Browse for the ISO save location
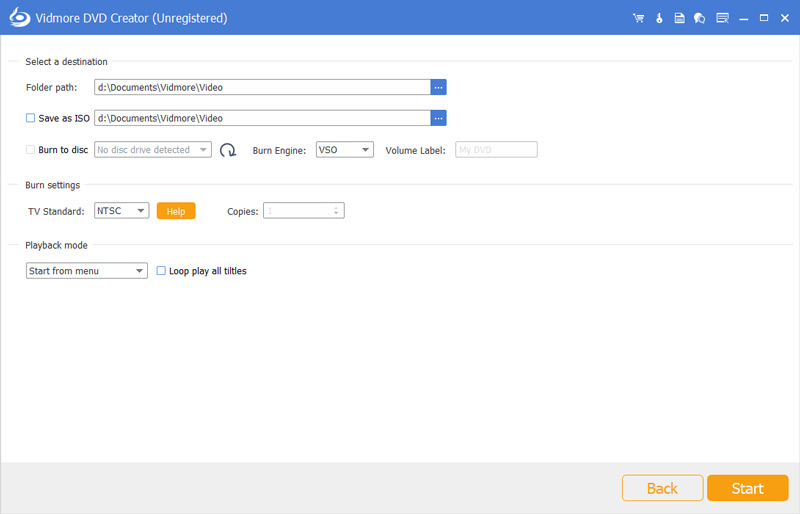Image resolution: width=800 pixels, height=514 pixels. pyautogui.click(x=438, y=118)
